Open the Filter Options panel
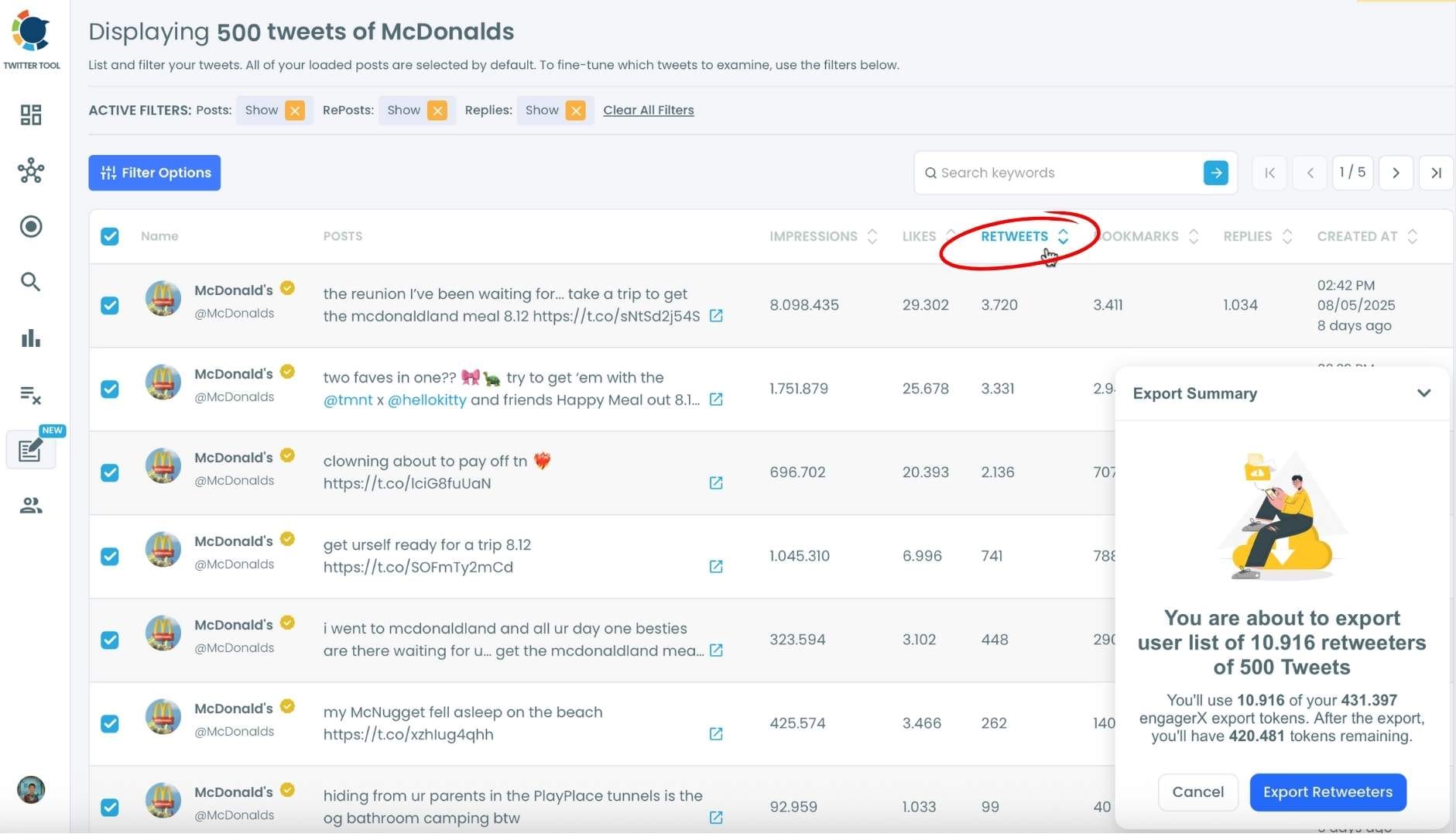 154,172
